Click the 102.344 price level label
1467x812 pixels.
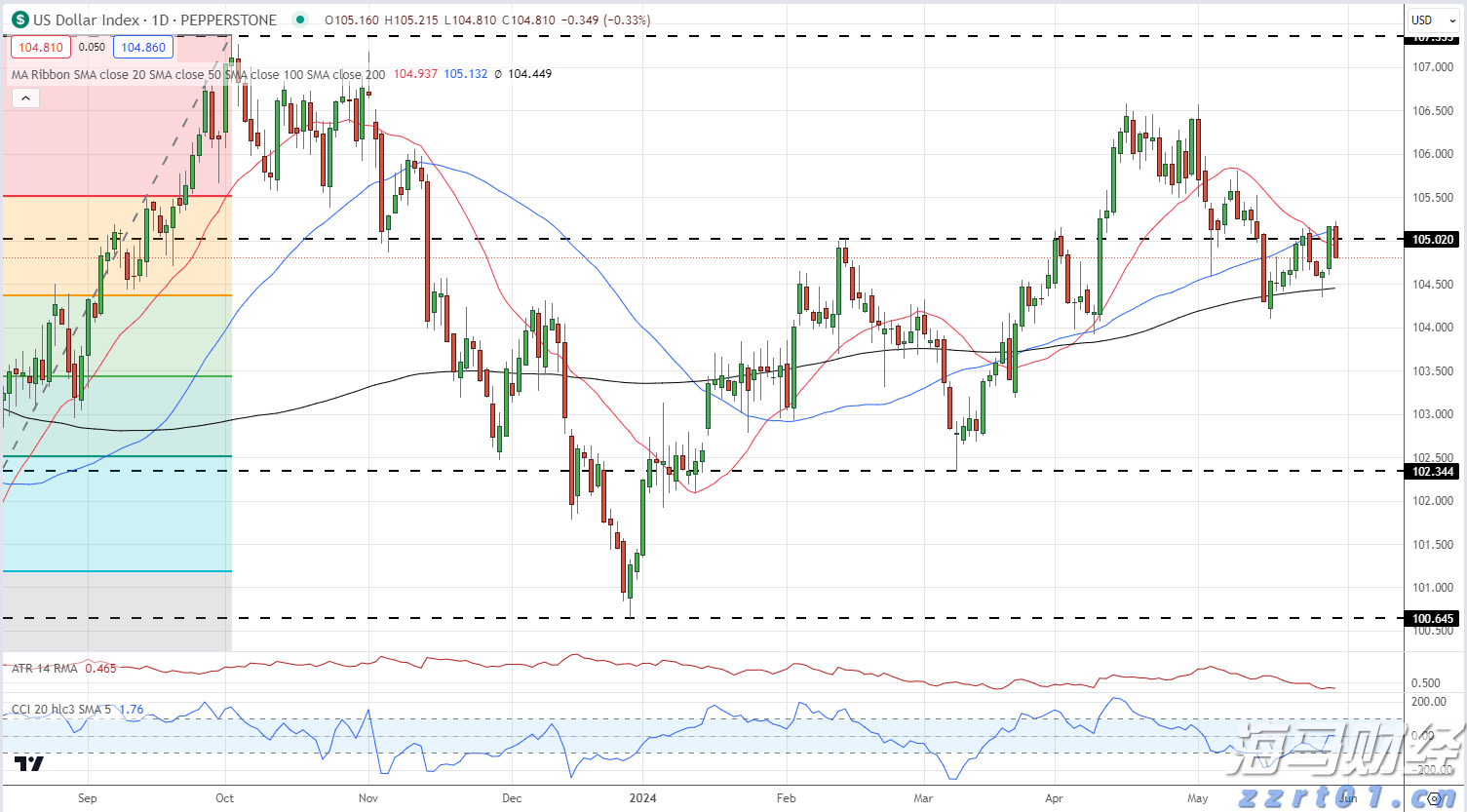coord(1433,472)
